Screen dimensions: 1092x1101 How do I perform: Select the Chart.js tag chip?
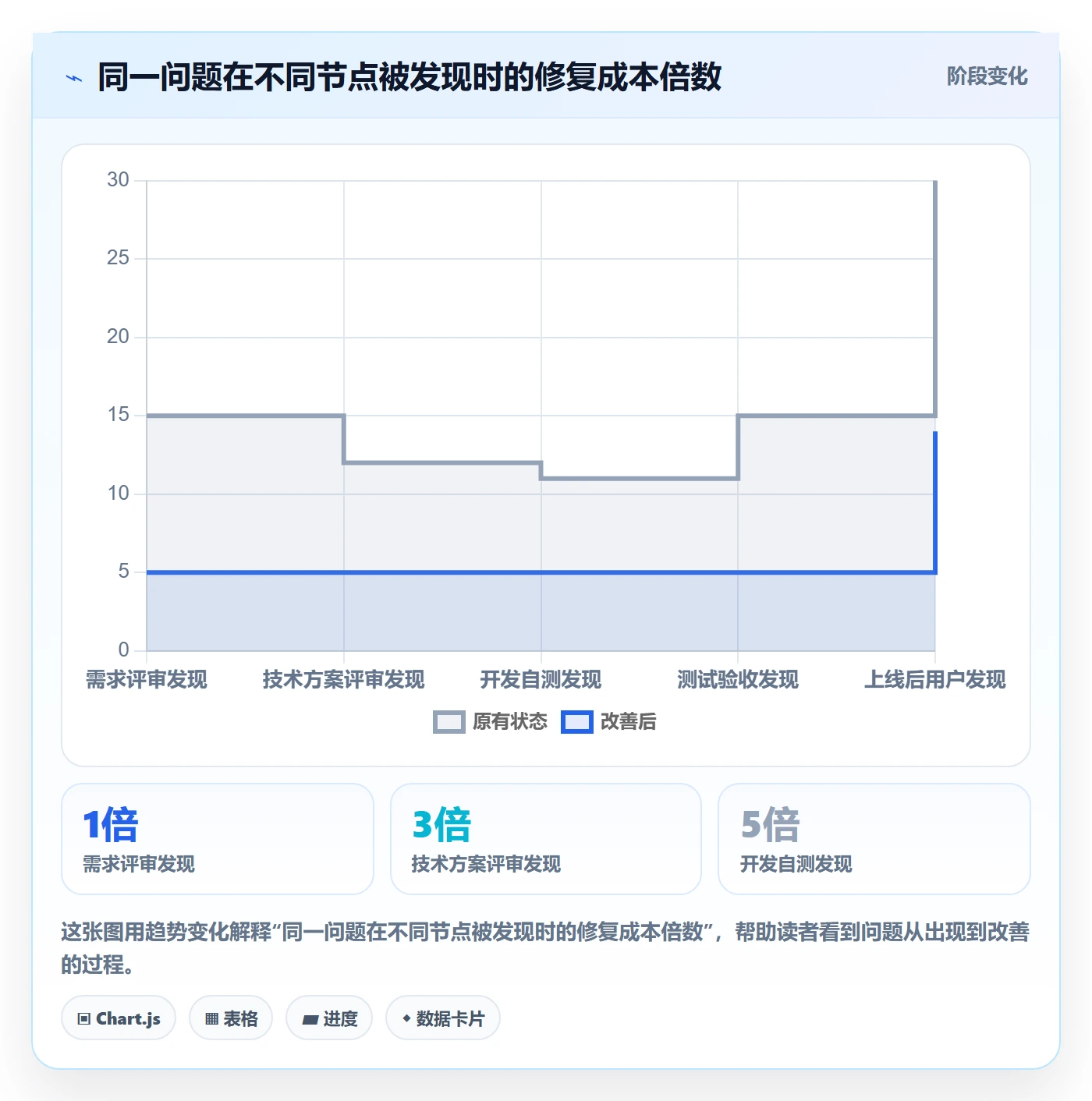click(x=119, y=1018)
